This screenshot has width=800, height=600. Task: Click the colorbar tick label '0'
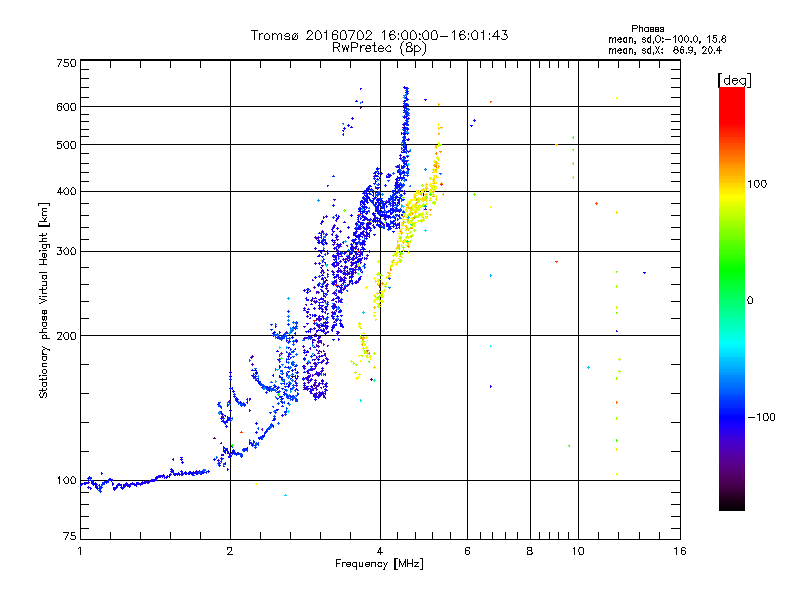[x=750, y=301]
